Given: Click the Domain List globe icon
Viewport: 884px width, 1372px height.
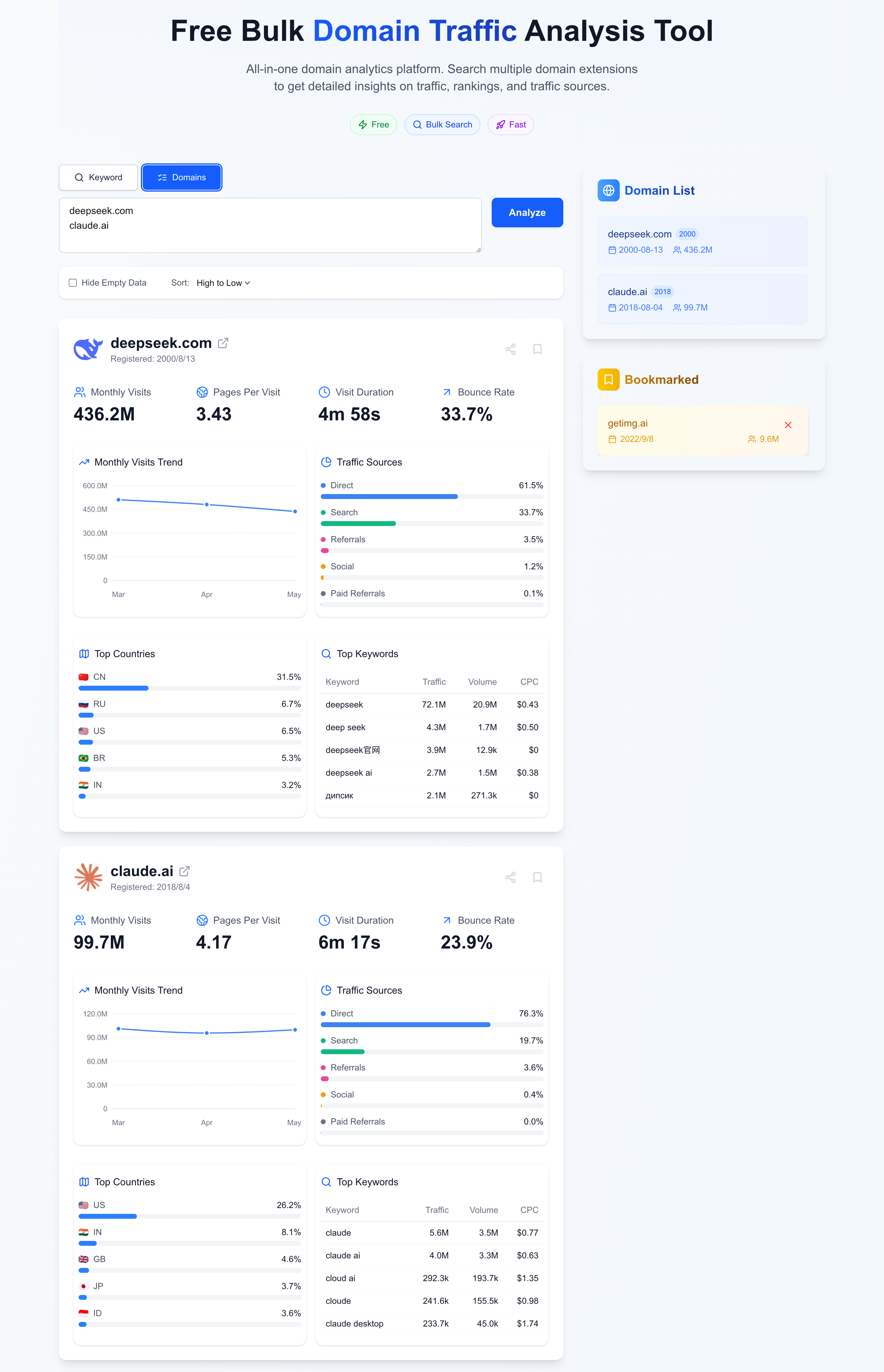Looking at the screenshot, I should pos(608,190).
